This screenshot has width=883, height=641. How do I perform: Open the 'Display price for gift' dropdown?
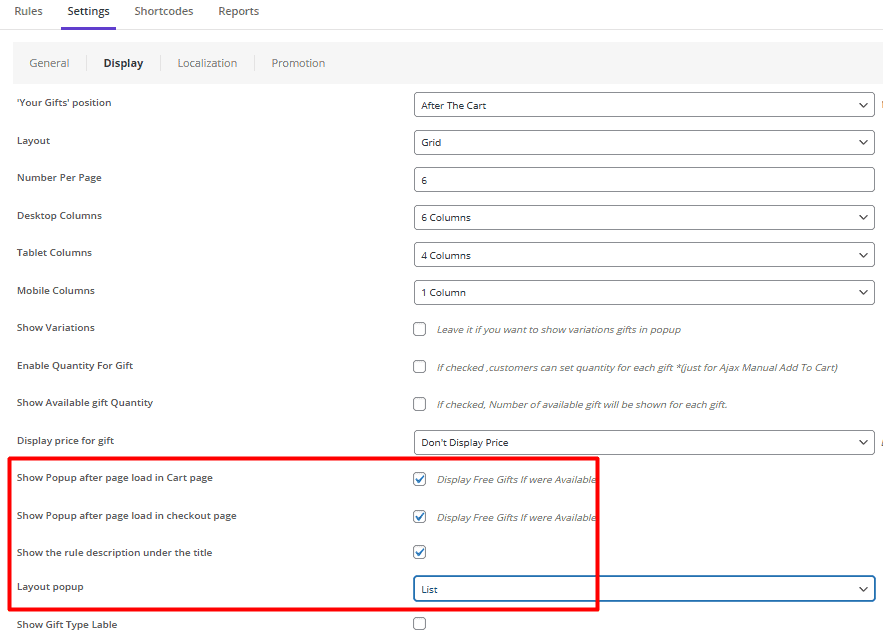pyautogui.click(x=643, y=442)
